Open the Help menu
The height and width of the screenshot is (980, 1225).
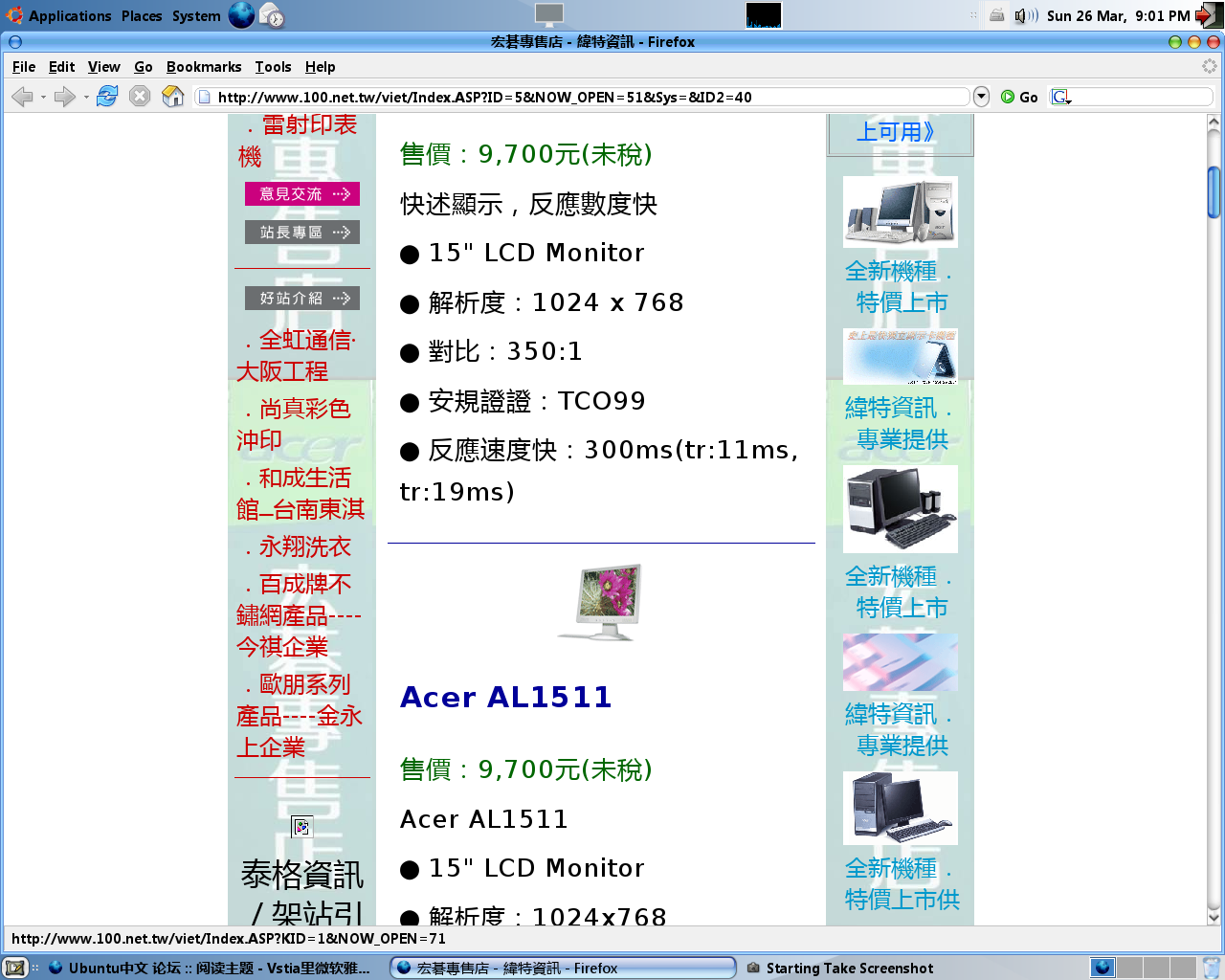[x=320, y=67]
